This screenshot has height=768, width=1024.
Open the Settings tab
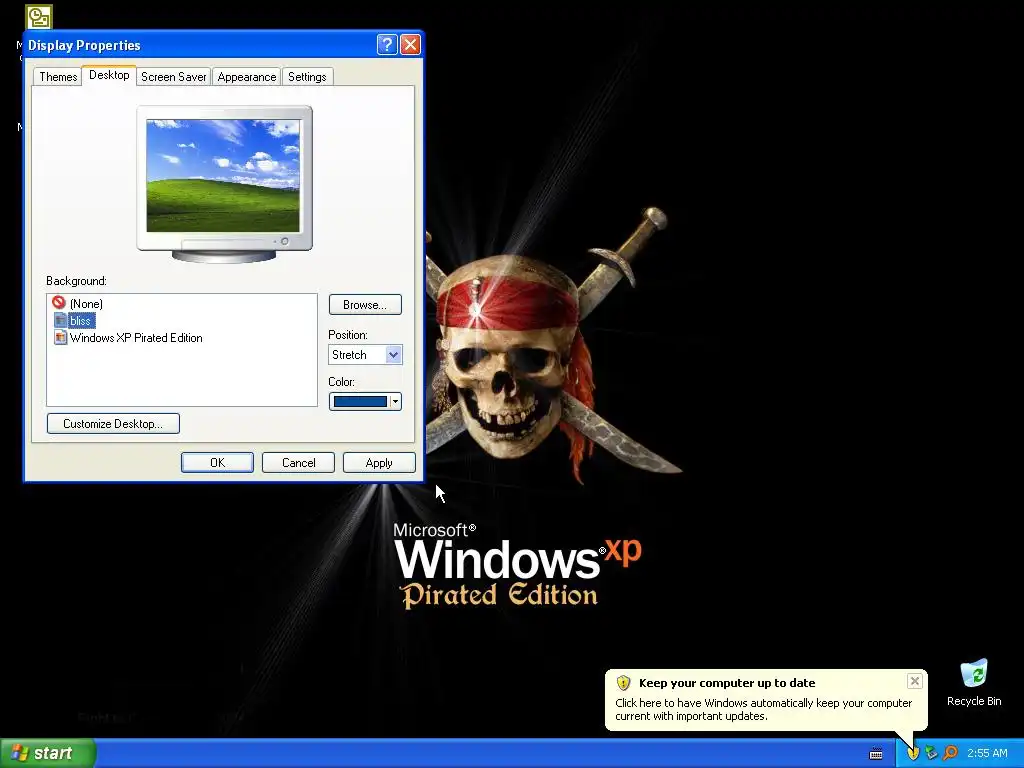[x=307, y=76]
